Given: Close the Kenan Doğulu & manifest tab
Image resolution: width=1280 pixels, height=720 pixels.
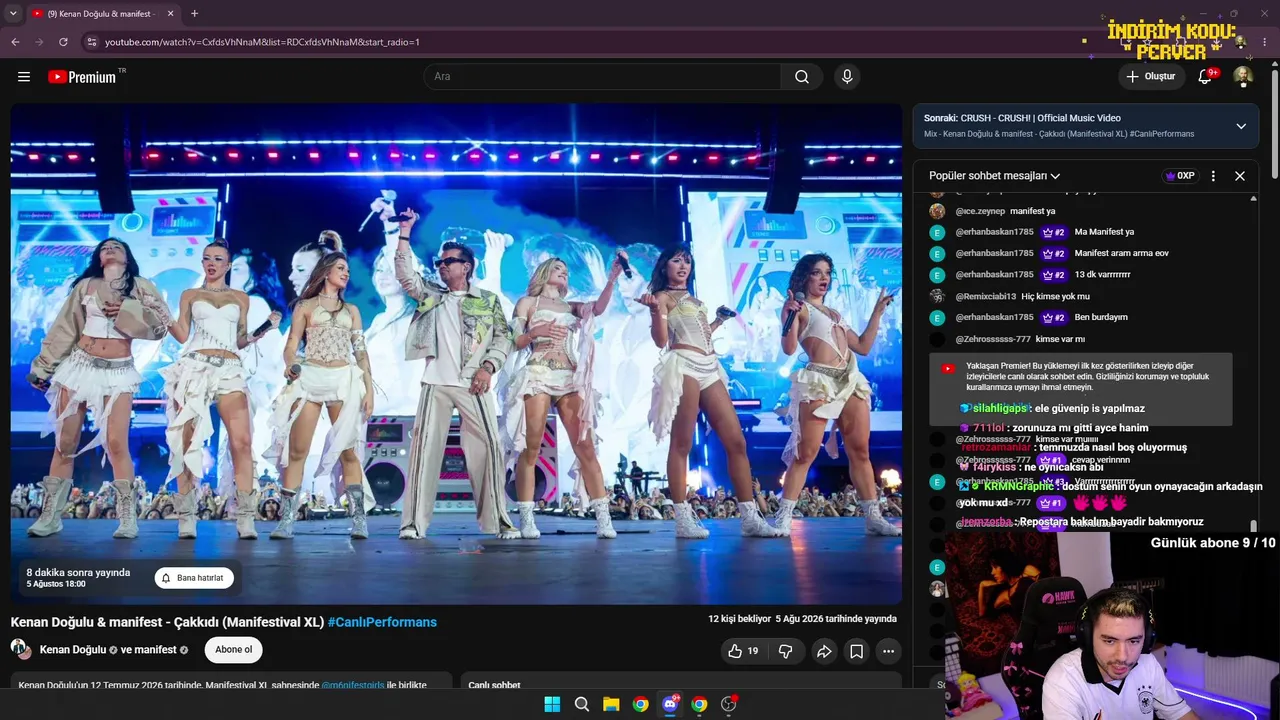Looking at the screenshot, I should click(x=171, y=14).
